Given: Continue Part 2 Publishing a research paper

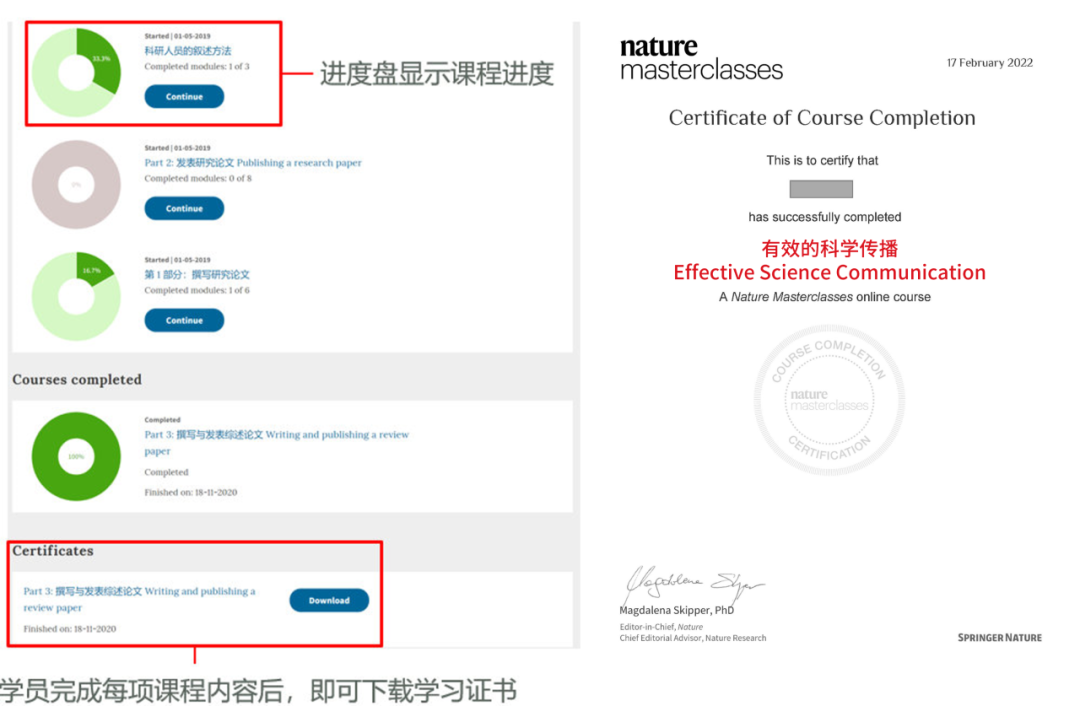Looking at the screenshot, I should pyautogui.click(x=184, y=208).
